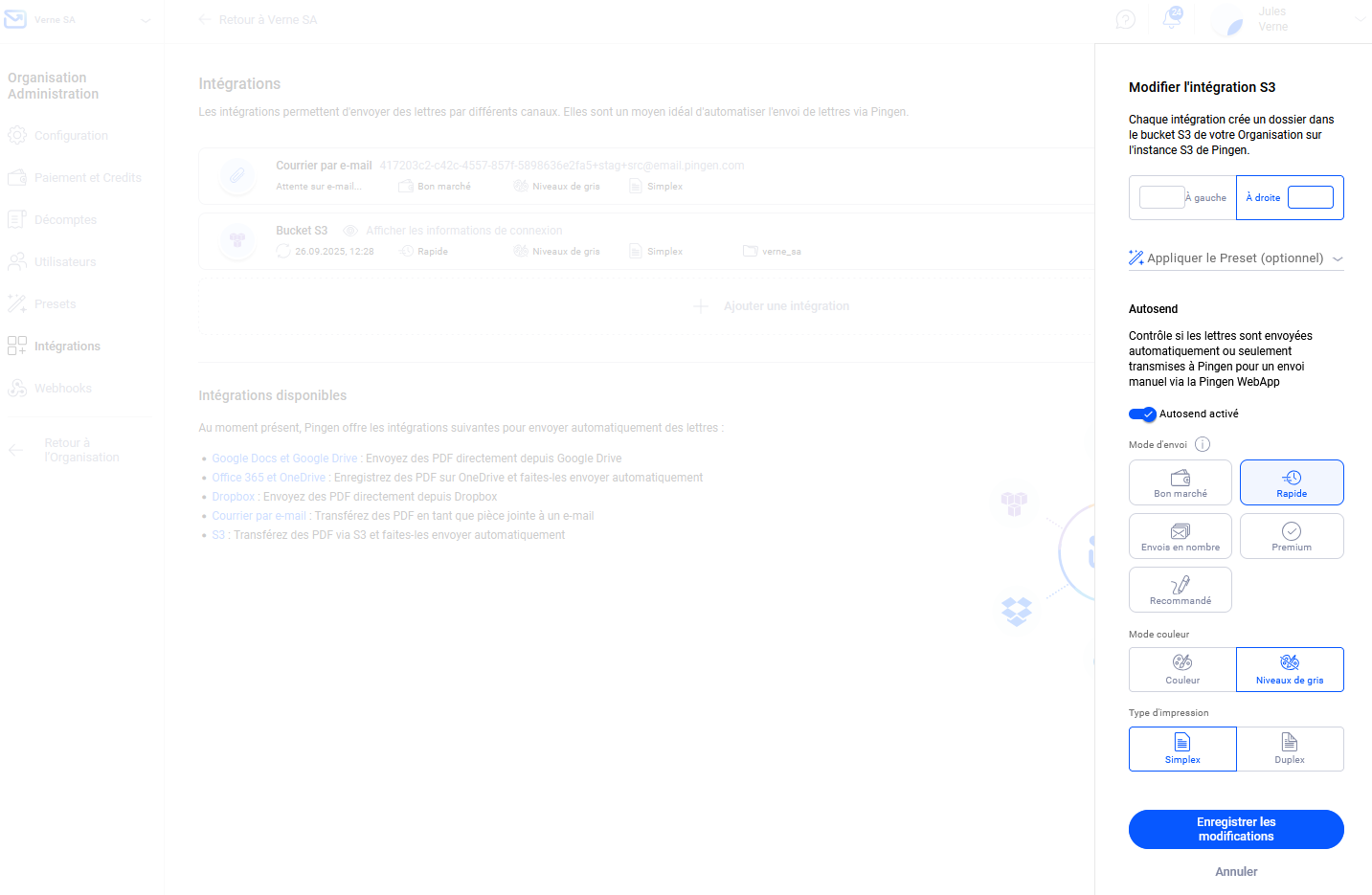This screenshot has width=1372, height=895.
Task: Select the Rapide sending mode
Action: click(1291, 482)
